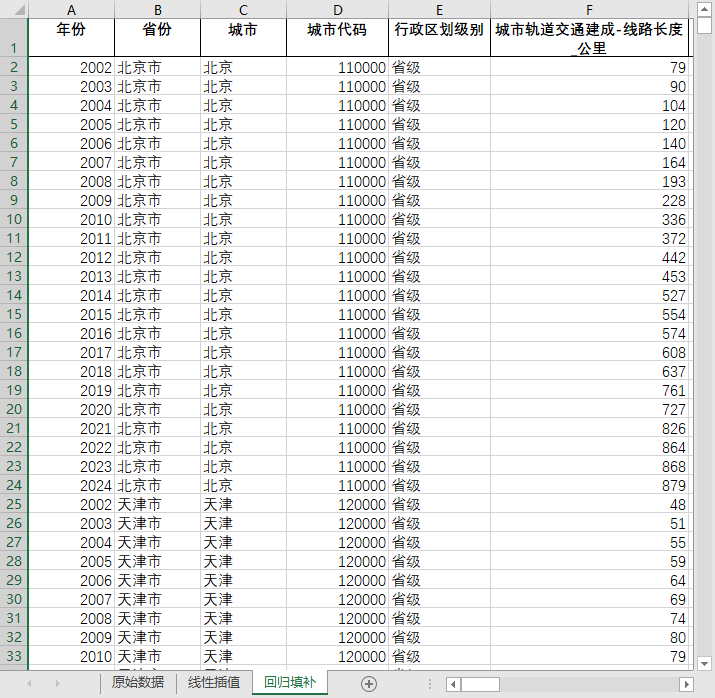Viewport: 715px width, 698px height.
Task: Click the cell with value 608
Action: 589,352
